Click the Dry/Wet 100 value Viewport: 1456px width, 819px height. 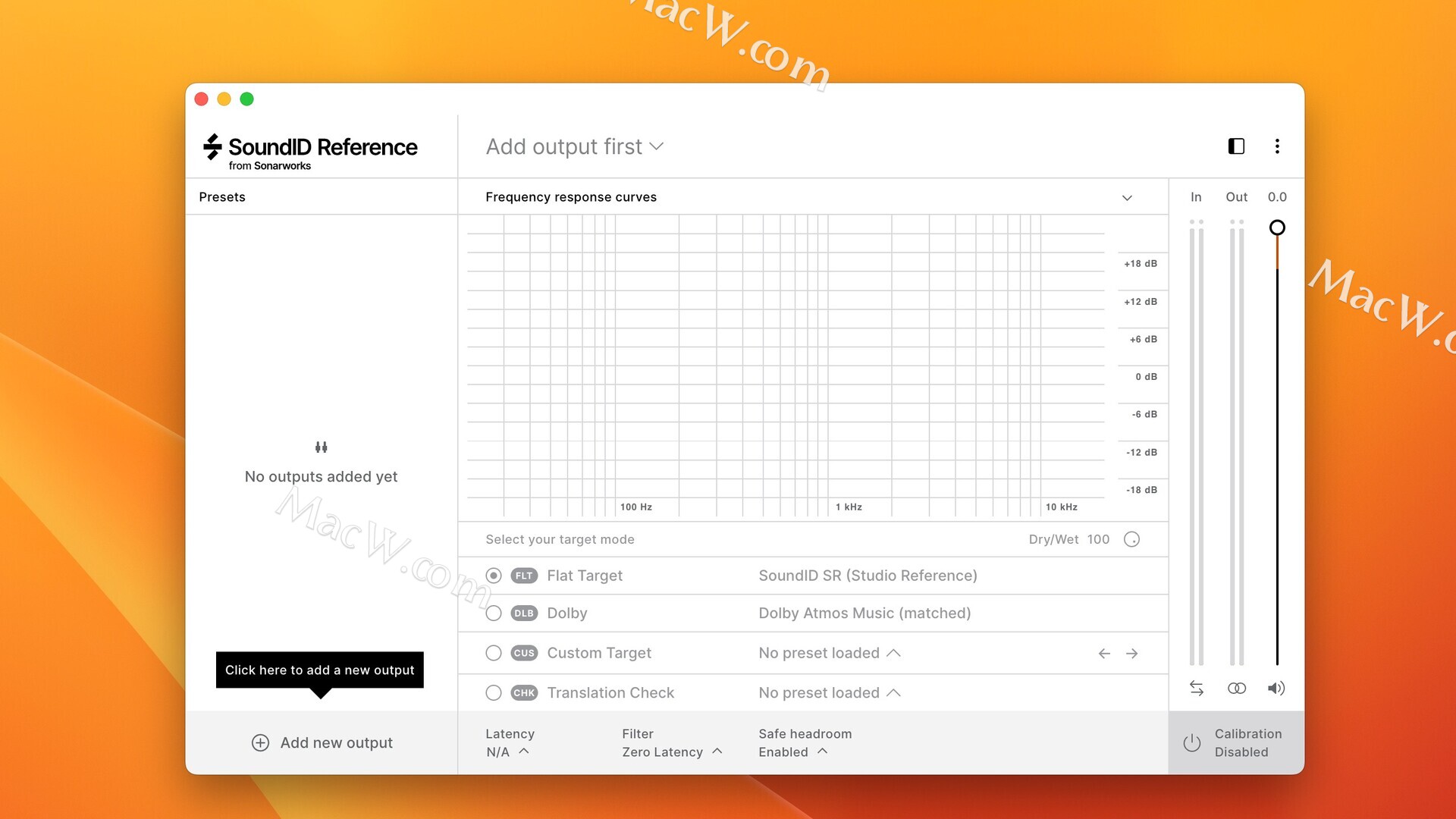pyautogui.click(x=1098, y=539)
